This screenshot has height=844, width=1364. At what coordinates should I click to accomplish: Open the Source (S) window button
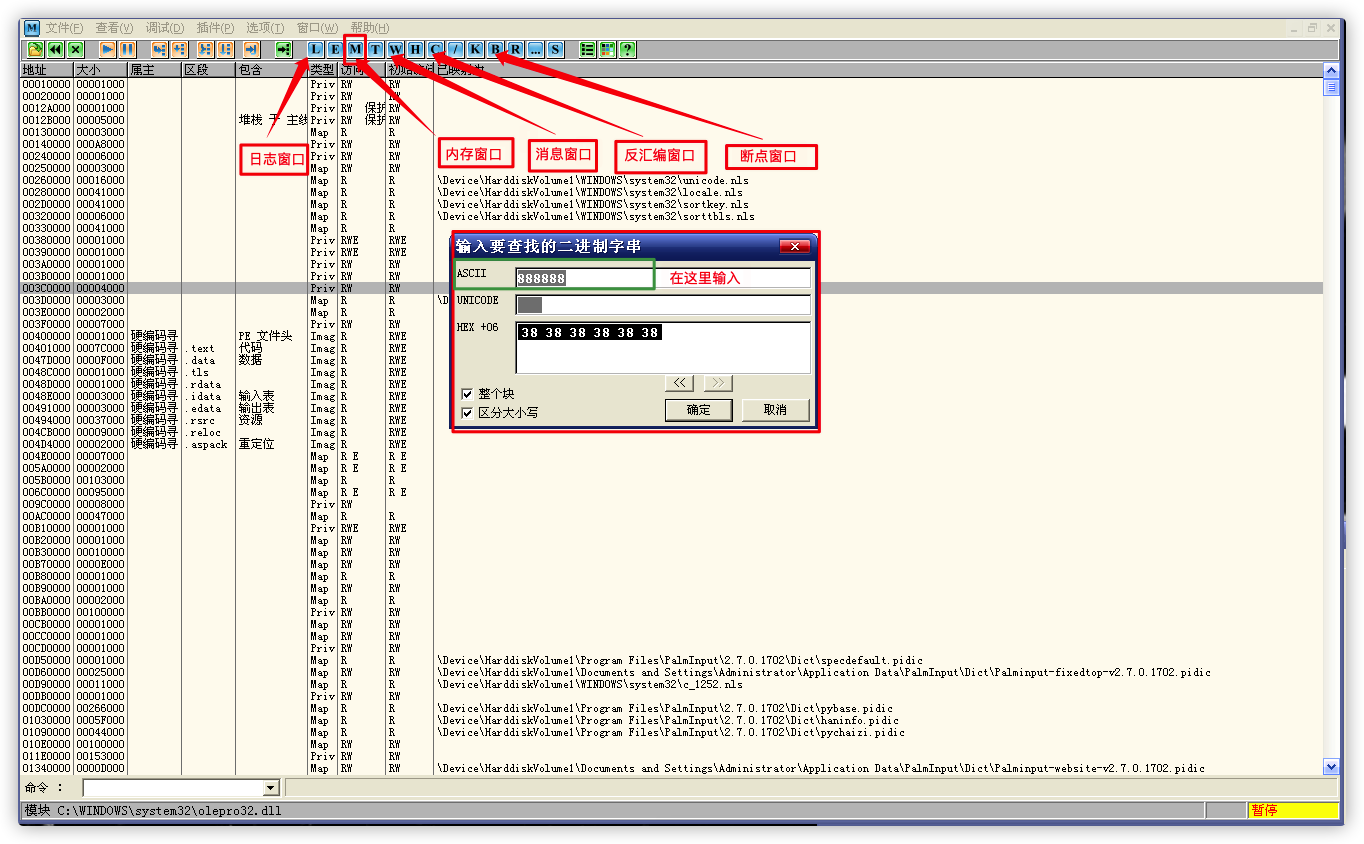pos(555,49)
